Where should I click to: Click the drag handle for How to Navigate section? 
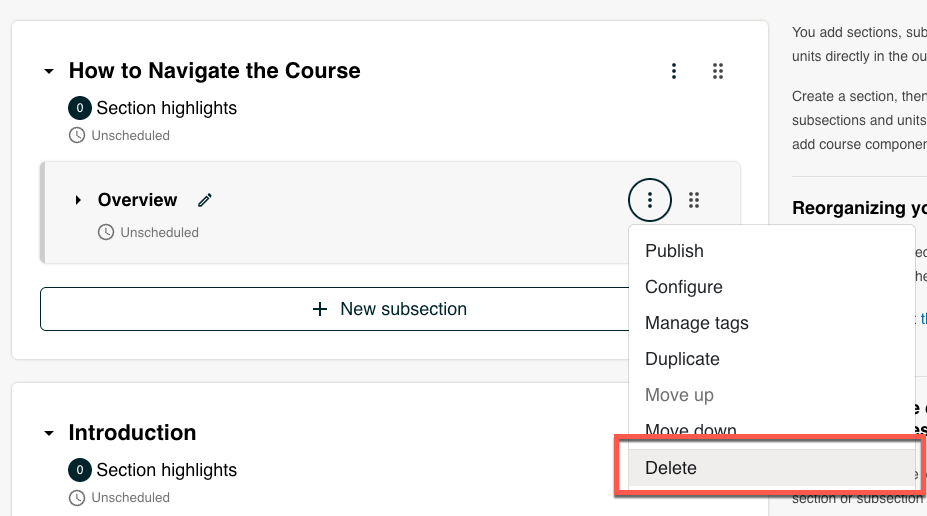coord(717,71)
